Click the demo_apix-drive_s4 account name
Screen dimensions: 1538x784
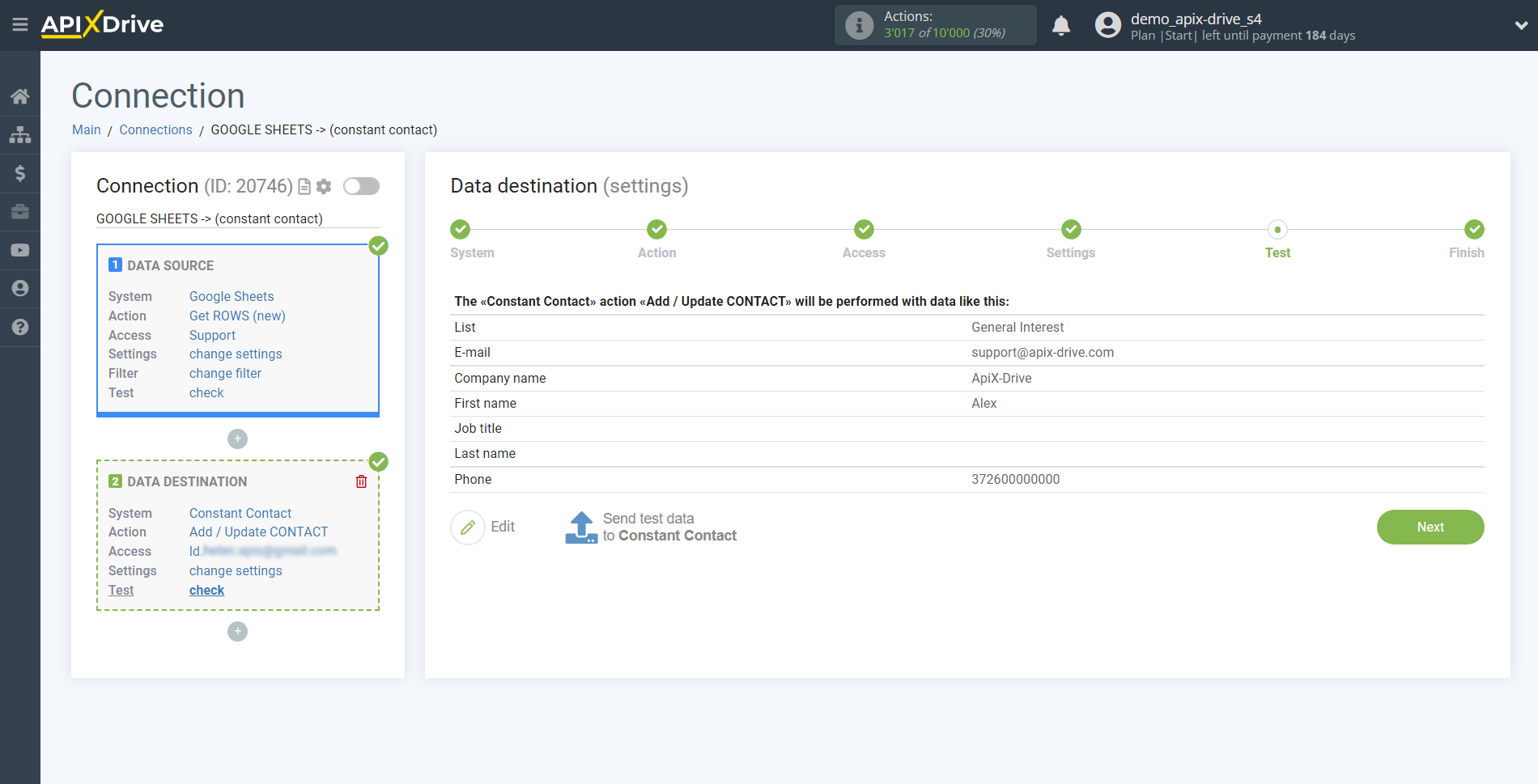[1196, 19]
